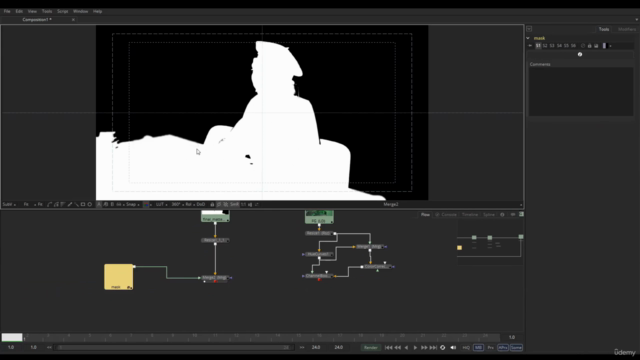640x360 pixels.
Task: Open the LUT dropdown
Action: (161, 204)
